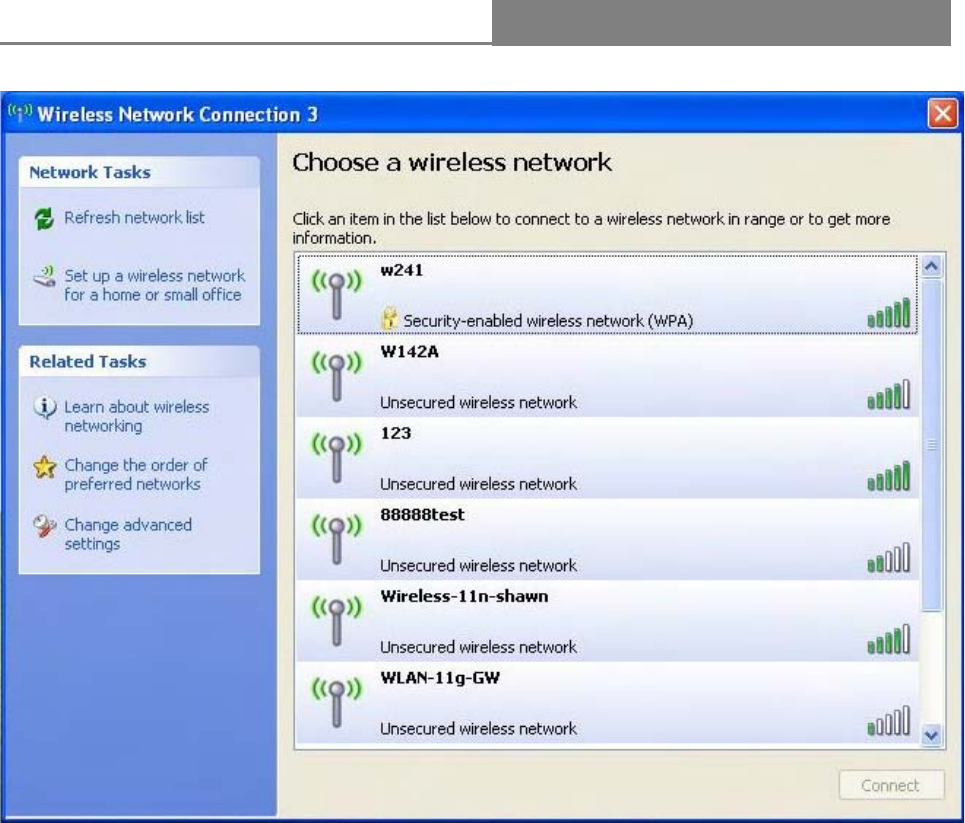965x823 pixels.
Task: Click 'Unsecured wireless network' under 88888test
Action: 478,566
